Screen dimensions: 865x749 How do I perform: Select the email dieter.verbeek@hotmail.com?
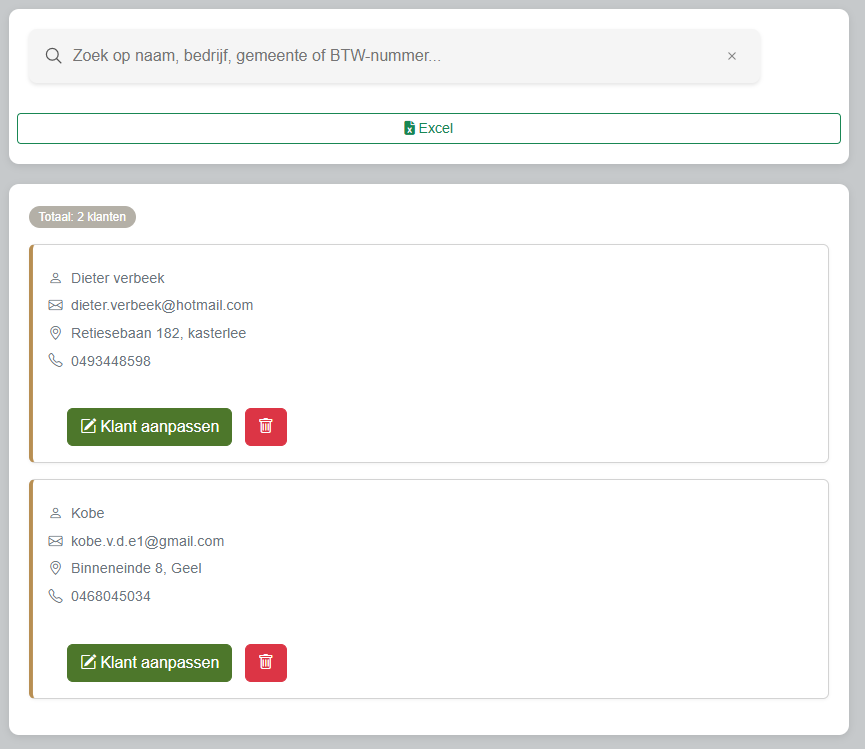(162, 305)
